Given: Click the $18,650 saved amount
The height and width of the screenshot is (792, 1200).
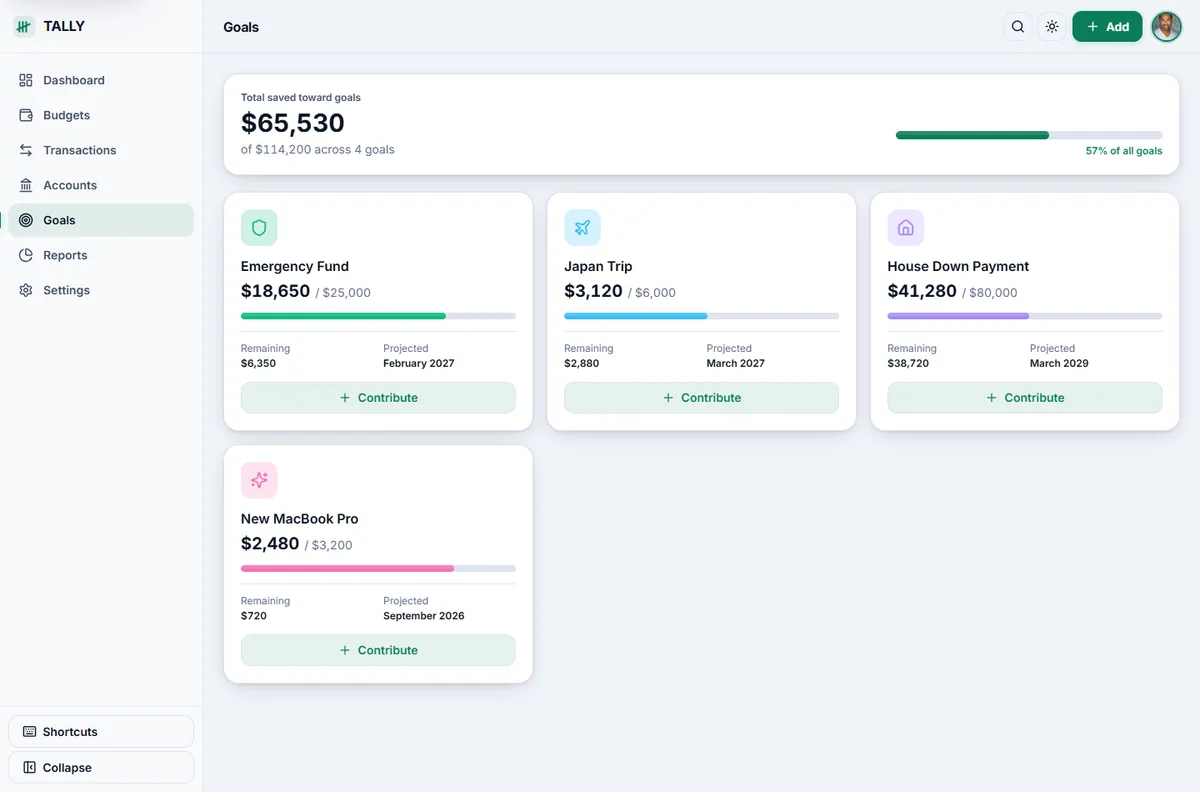Looking at the screenshot, I should tap(275, 291).
